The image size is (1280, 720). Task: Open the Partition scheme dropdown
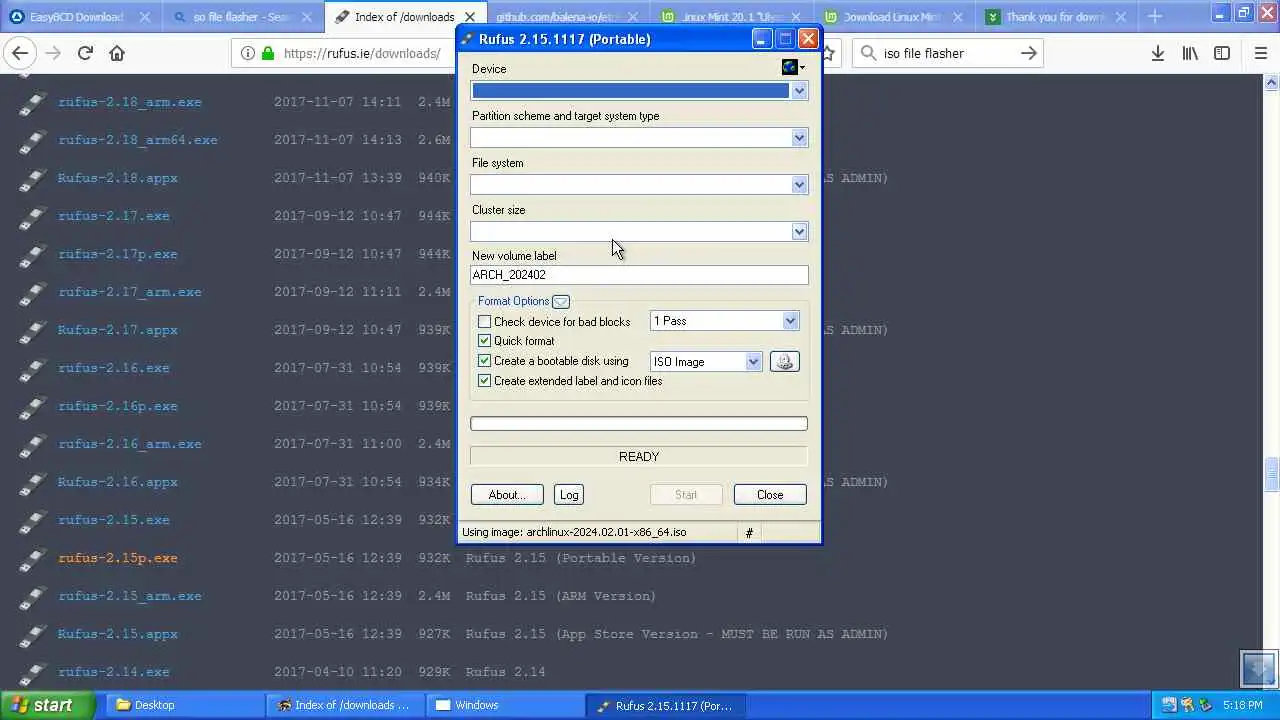[799, 138]
